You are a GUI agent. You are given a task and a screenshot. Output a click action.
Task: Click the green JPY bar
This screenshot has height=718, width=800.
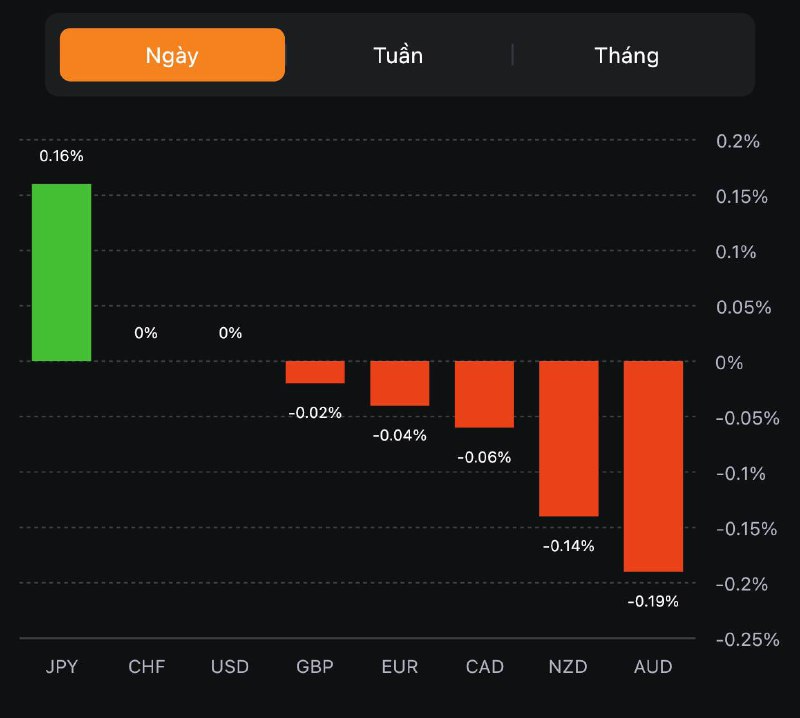(x=61, y=272)
